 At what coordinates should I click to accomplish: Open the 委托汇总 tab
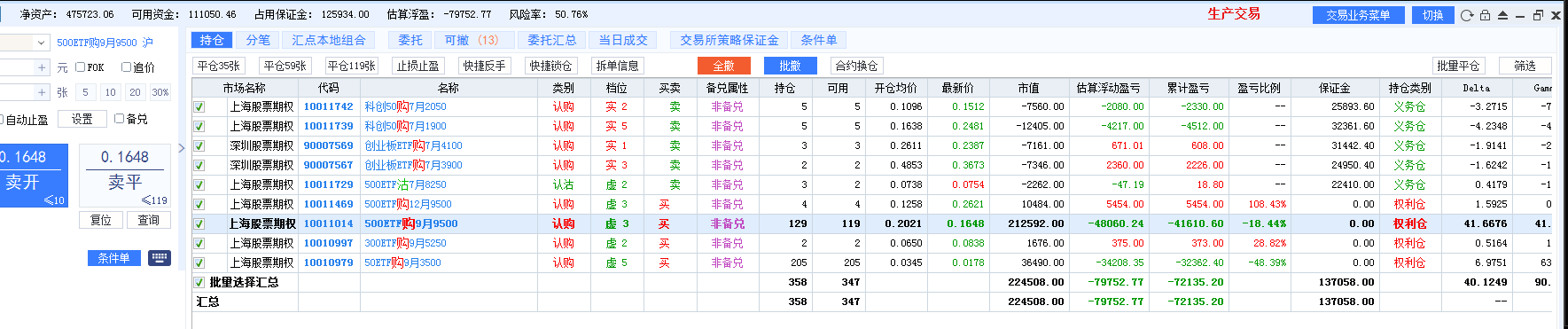click(551, 40)
